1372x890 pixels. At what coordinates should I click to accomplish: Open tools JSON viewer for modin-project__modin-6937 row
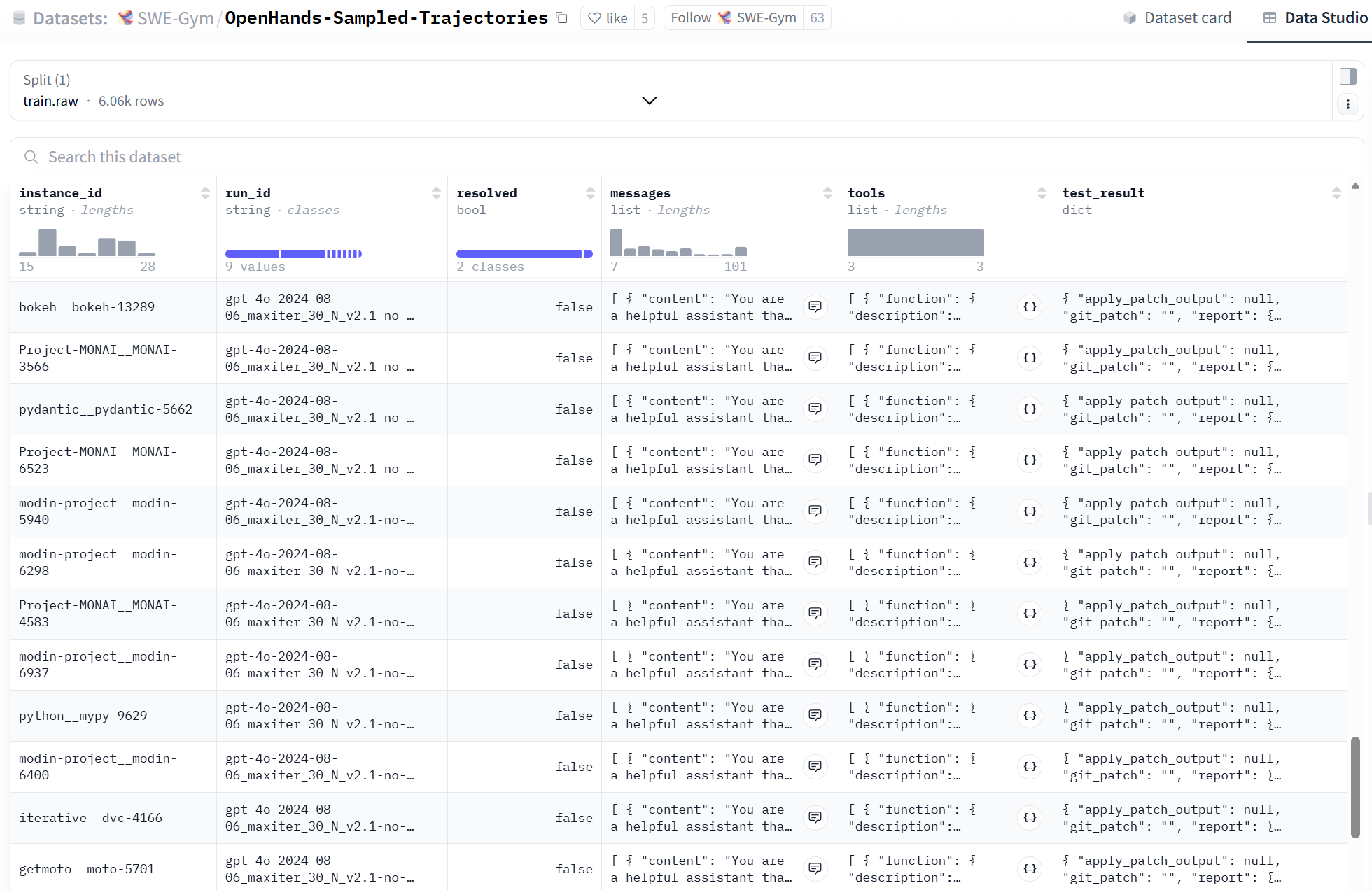pos(1030,664)
